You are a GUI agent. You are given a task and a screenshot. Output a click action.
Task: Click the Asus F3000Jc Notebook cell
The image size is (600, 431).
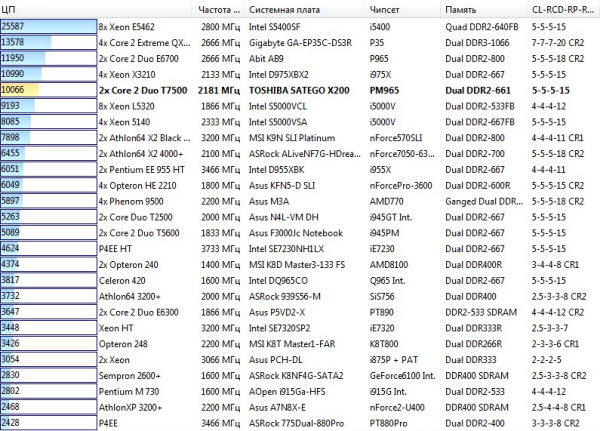click(x=296, y=233)
